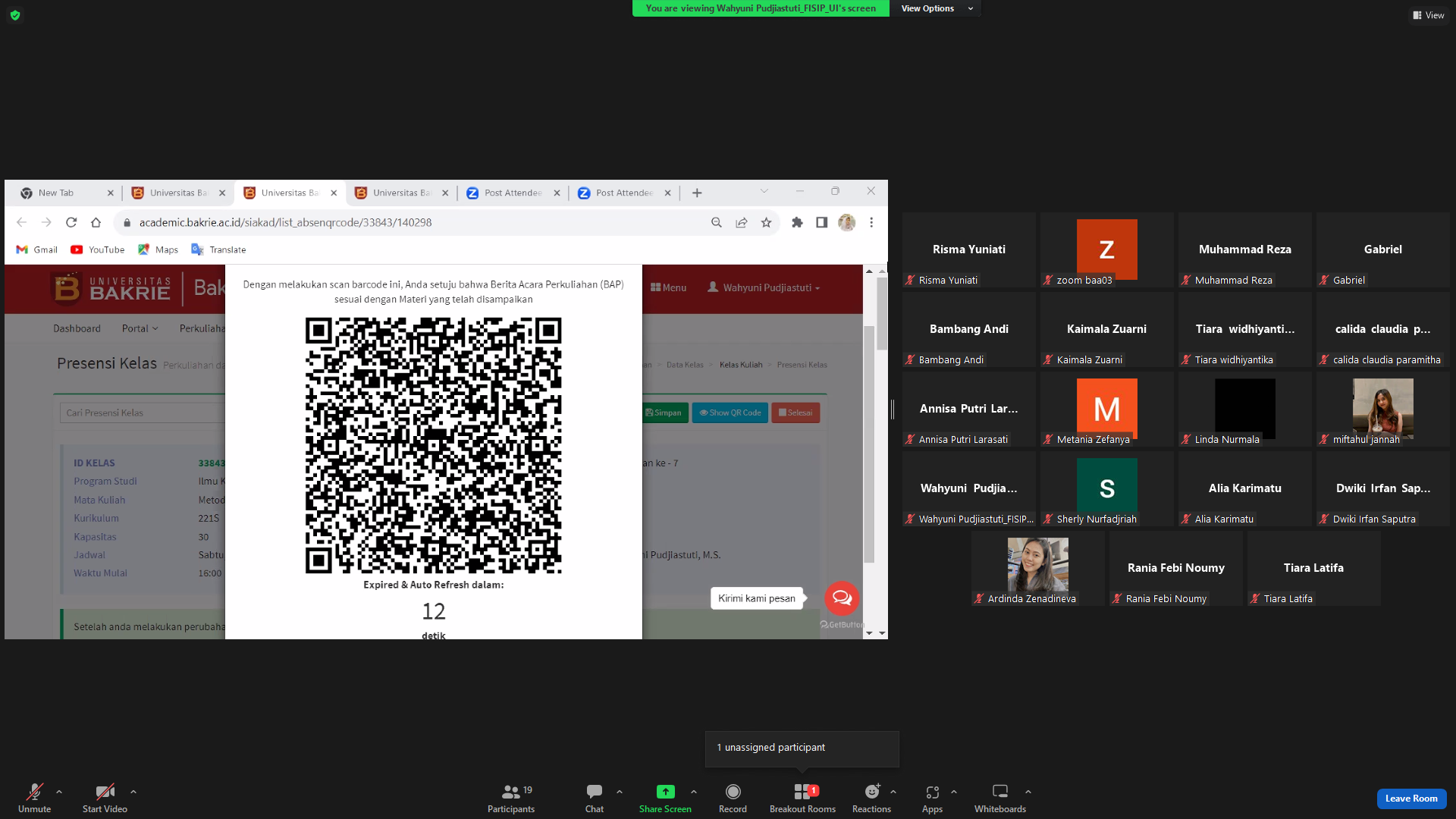The image size is (1456, 819).
Task: Expand Apps options caret
Action: [954, 792]
